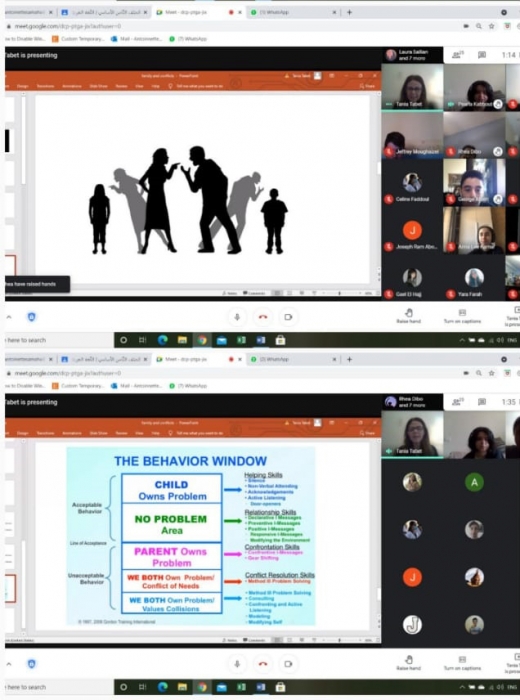520x700 pixels.
Task: Open Microsoft Edge in the upper taskbar
Action: point(162,340)
